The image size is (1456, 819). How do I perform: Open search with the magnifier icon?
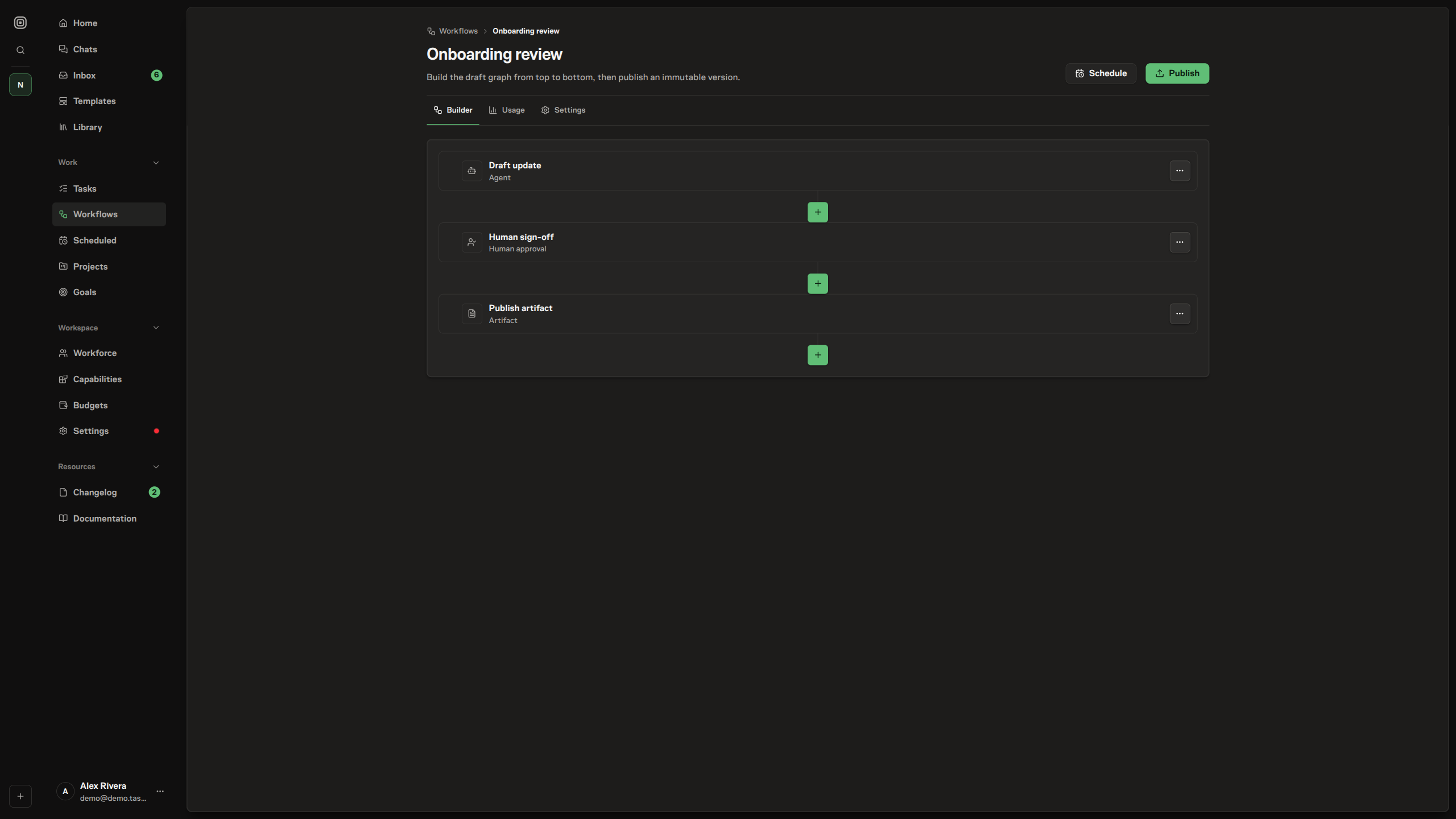click(20, 50)
